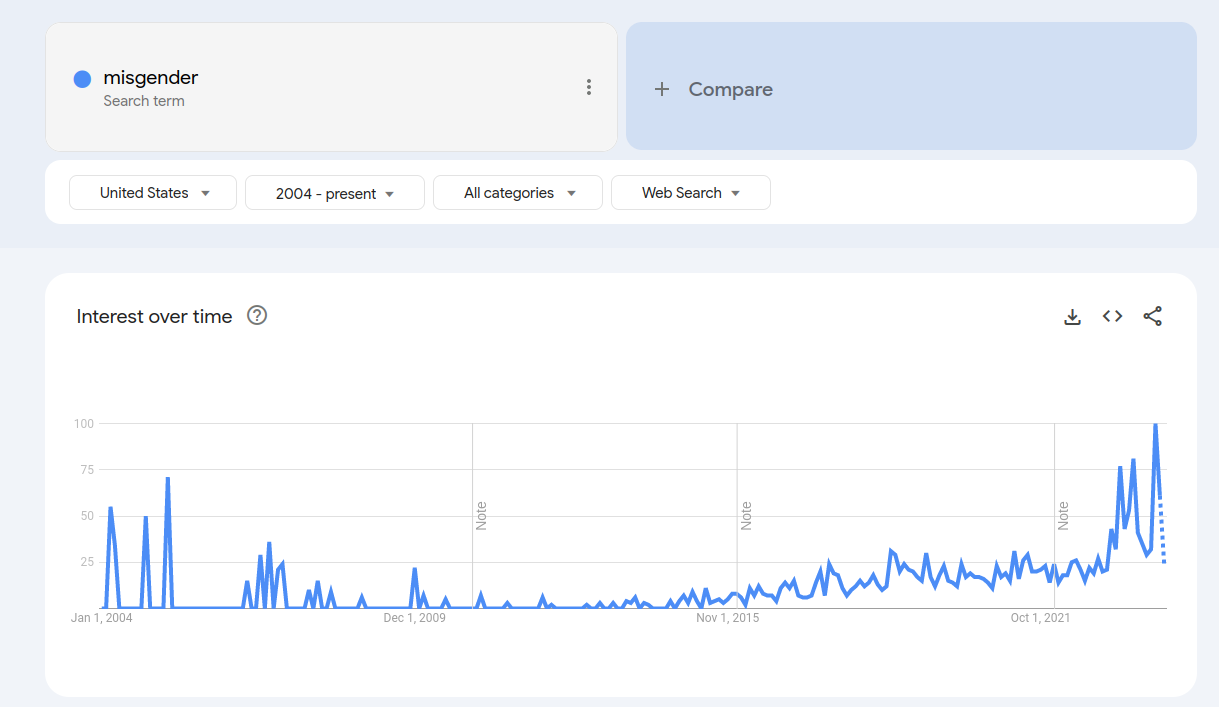Screen dimensions: 1219x707
Task: Expand the All categories dropdown
Action: click(518, 193)
